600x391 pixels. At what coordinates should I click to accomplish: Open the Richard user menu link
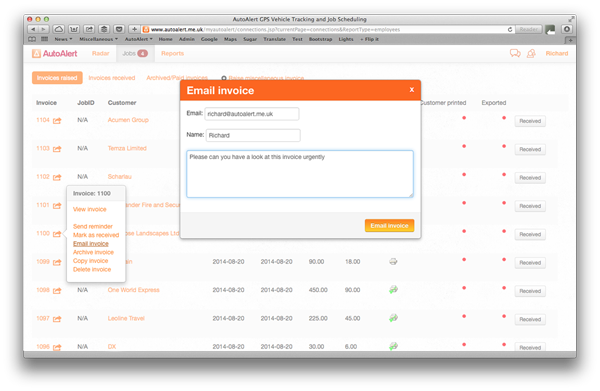pyautogui.click(x=556, y=54)
